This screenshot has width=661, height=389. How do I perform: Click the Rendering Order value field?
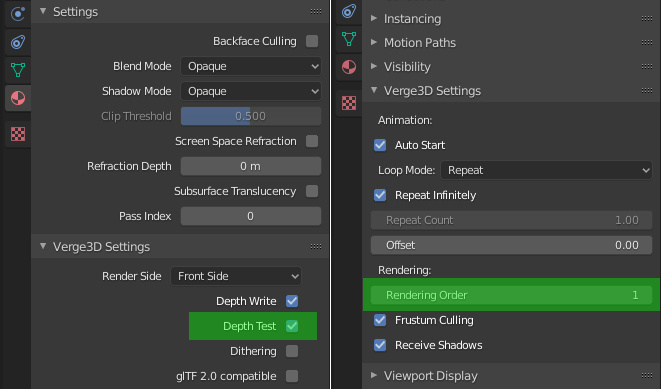point(511,295)
